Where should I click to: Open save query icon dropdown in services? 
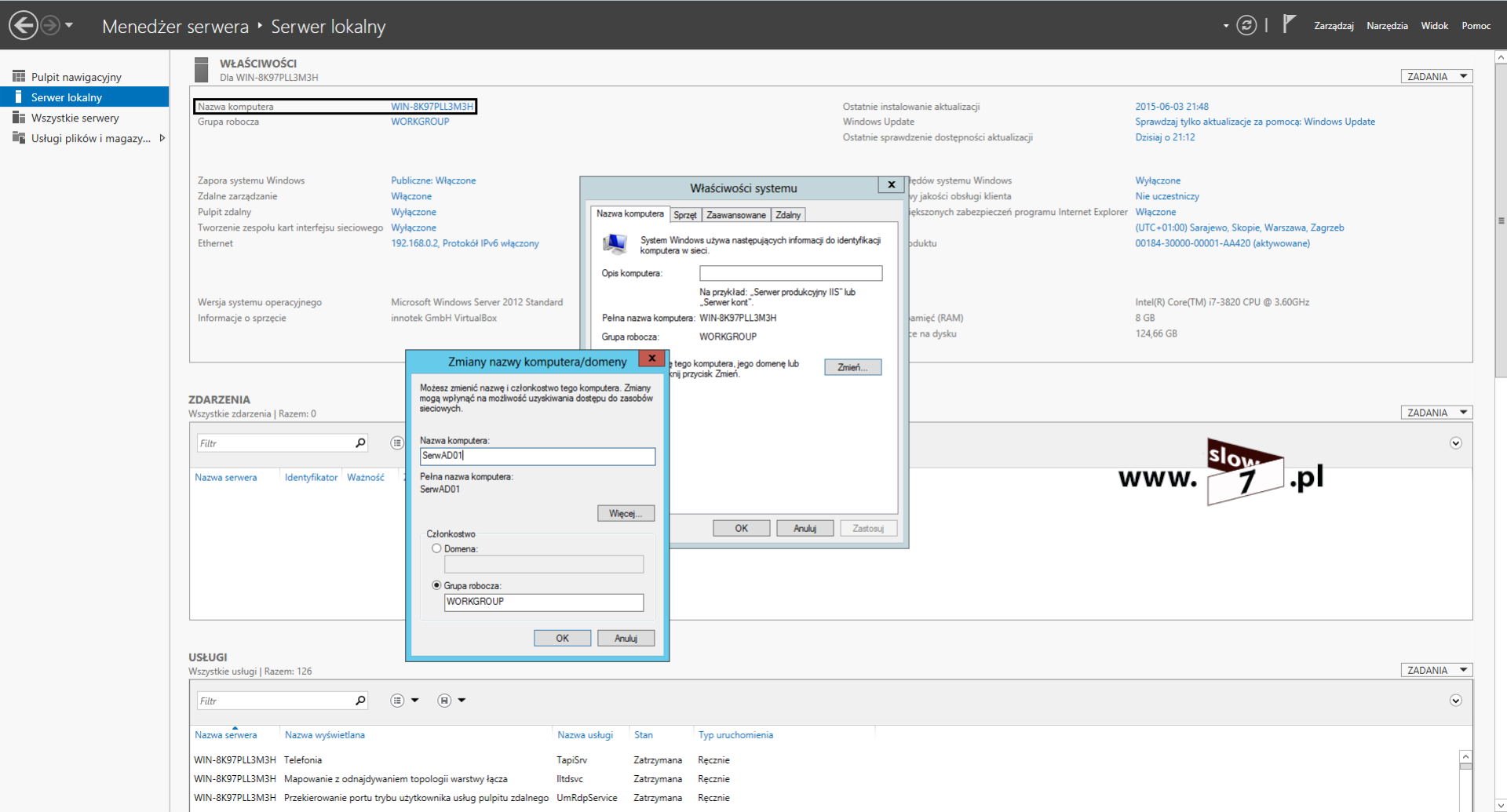[x=445, y=701]
